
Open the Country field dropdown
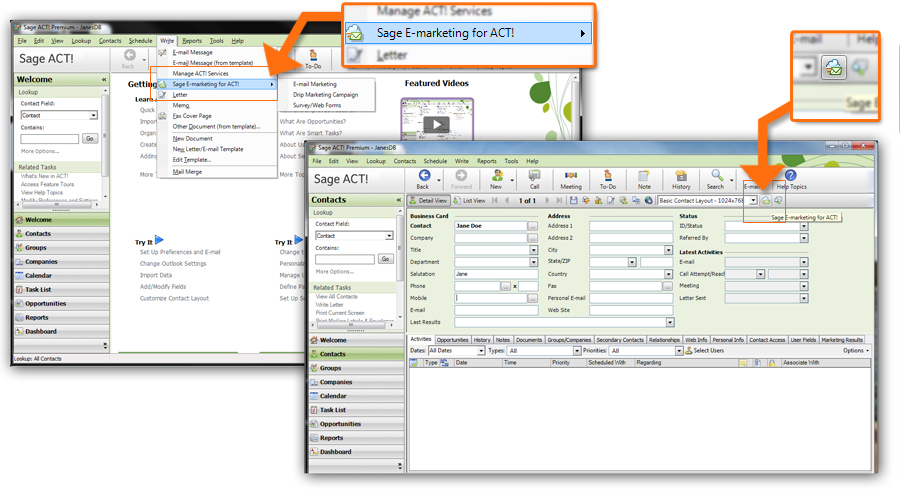click(669, 274)
